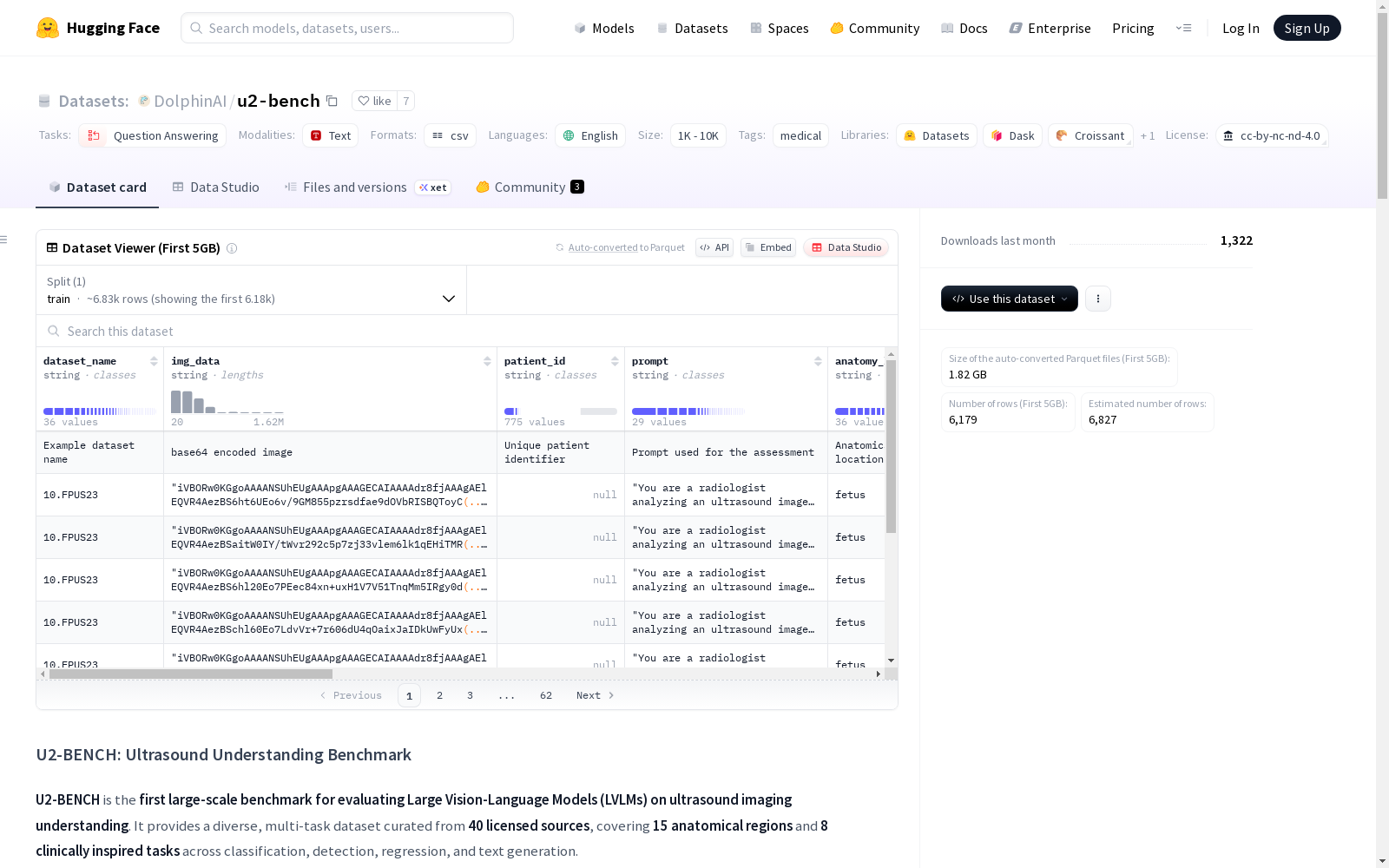Open the Use this dataset dropdown
The width and height of the screenshot is (1389, 868).
coord(1010,299)
